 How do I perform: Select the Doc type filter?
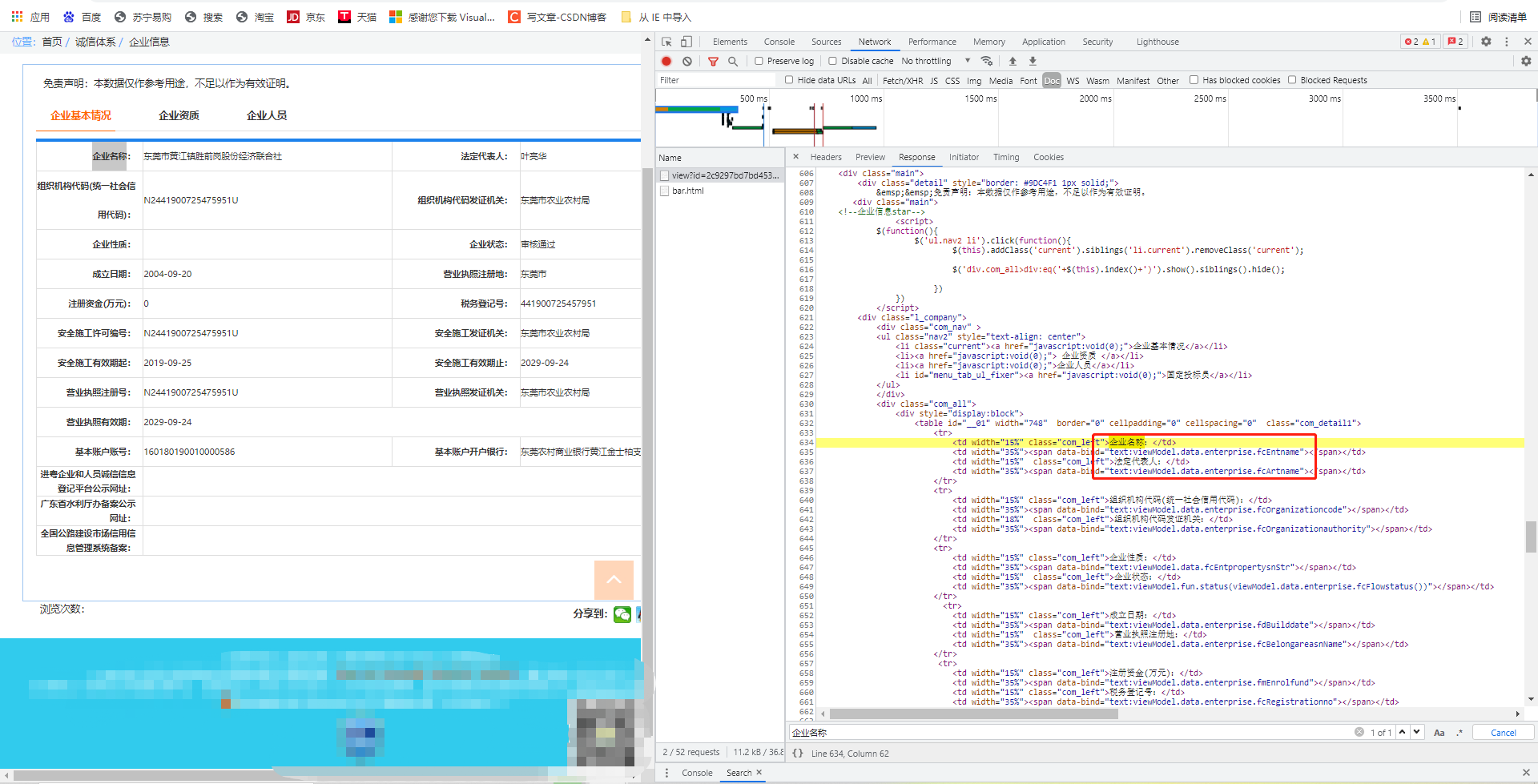pos(1052,81)
